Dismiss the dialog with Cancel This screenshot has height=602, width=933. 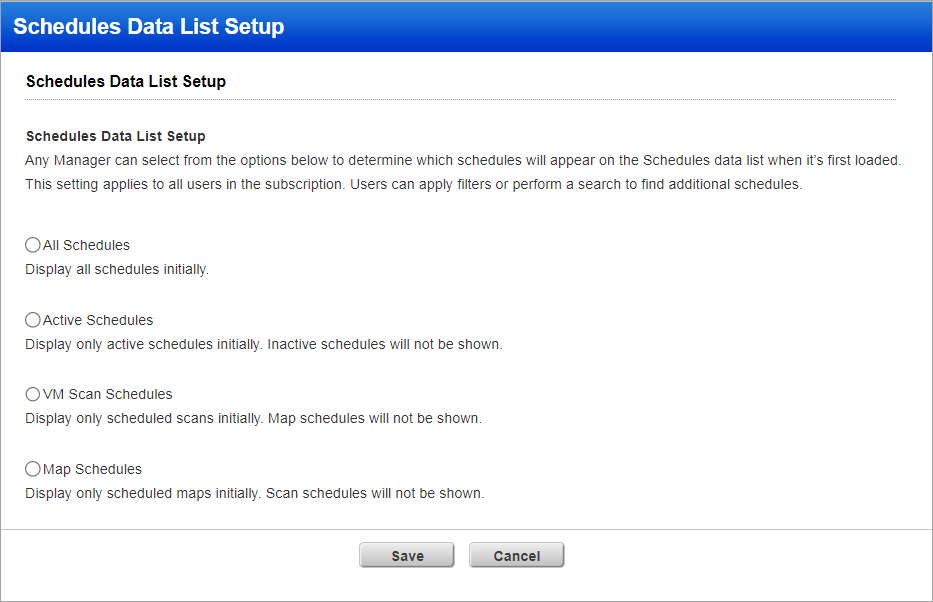516,554
